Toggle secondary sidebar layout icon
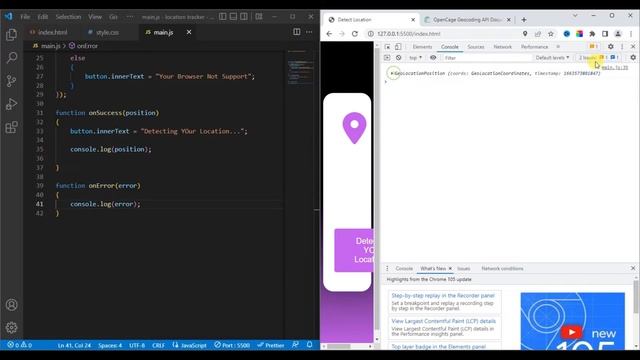 (x=244, y=17)
